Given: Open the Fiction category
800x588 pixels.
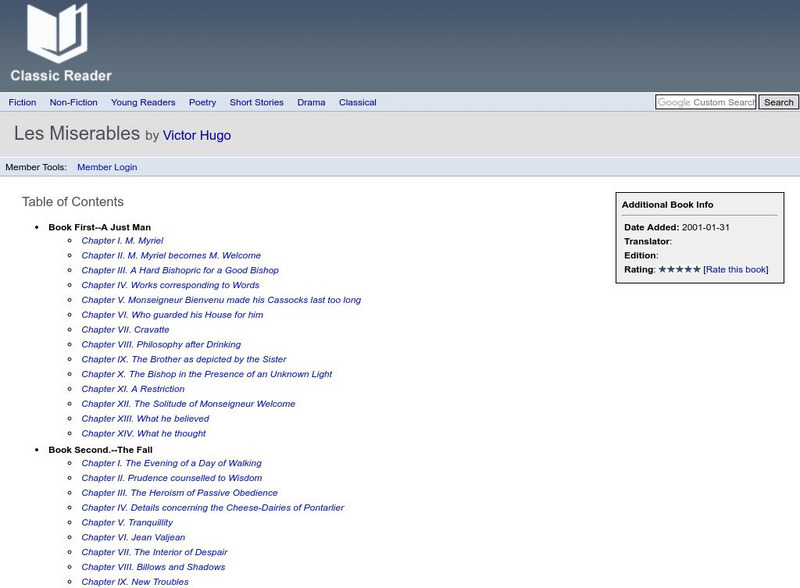Looking at the screenshot, I should pos(22,102).
